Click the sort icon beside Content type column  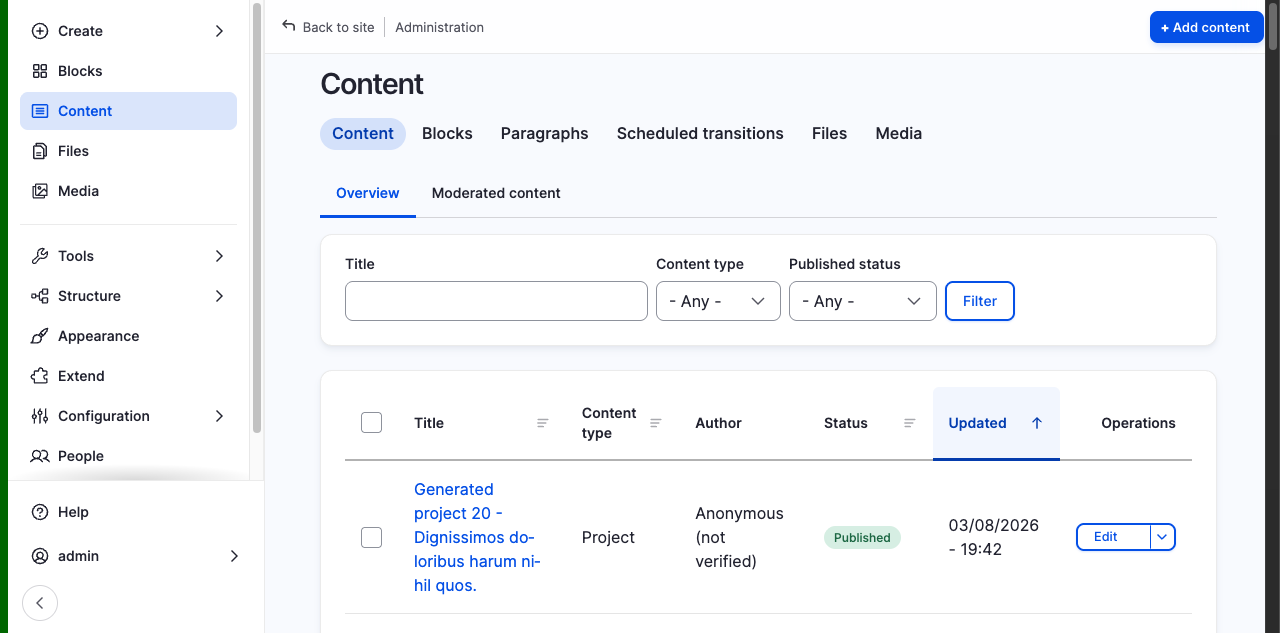tap(656, 423)
